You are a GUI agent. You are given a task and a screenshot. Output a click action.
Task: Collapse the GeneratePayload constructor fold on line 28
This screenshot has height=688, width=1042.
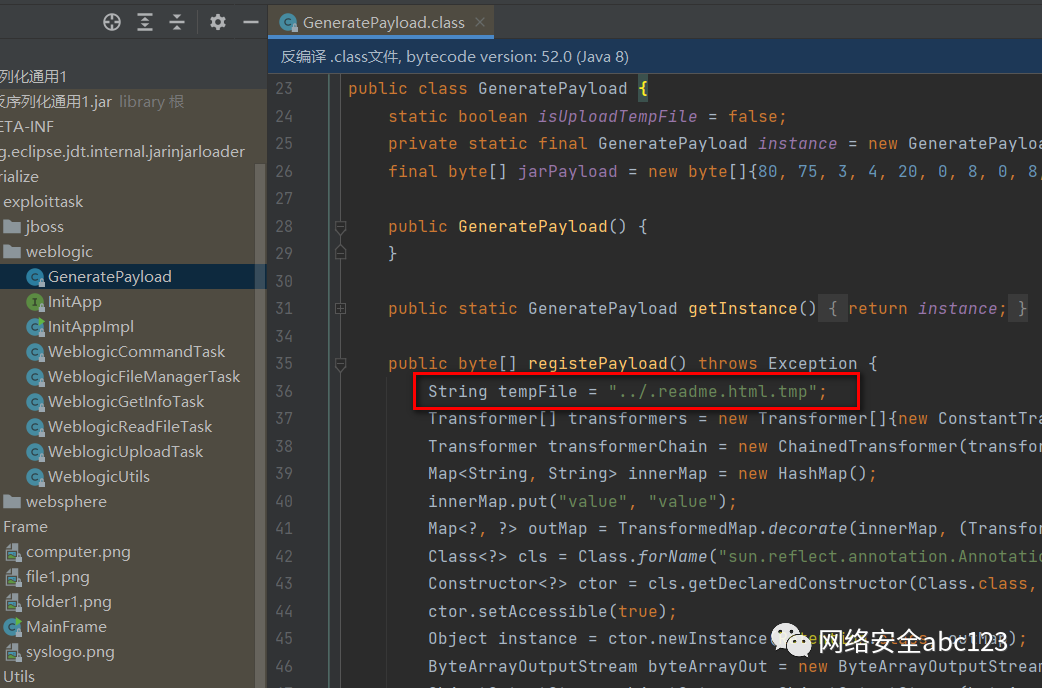[340, 227]
